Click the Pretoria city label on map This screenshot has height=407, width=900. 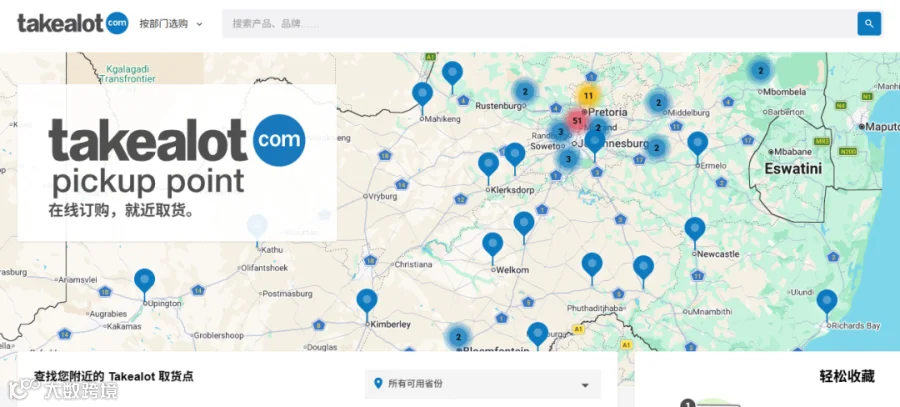608,111
